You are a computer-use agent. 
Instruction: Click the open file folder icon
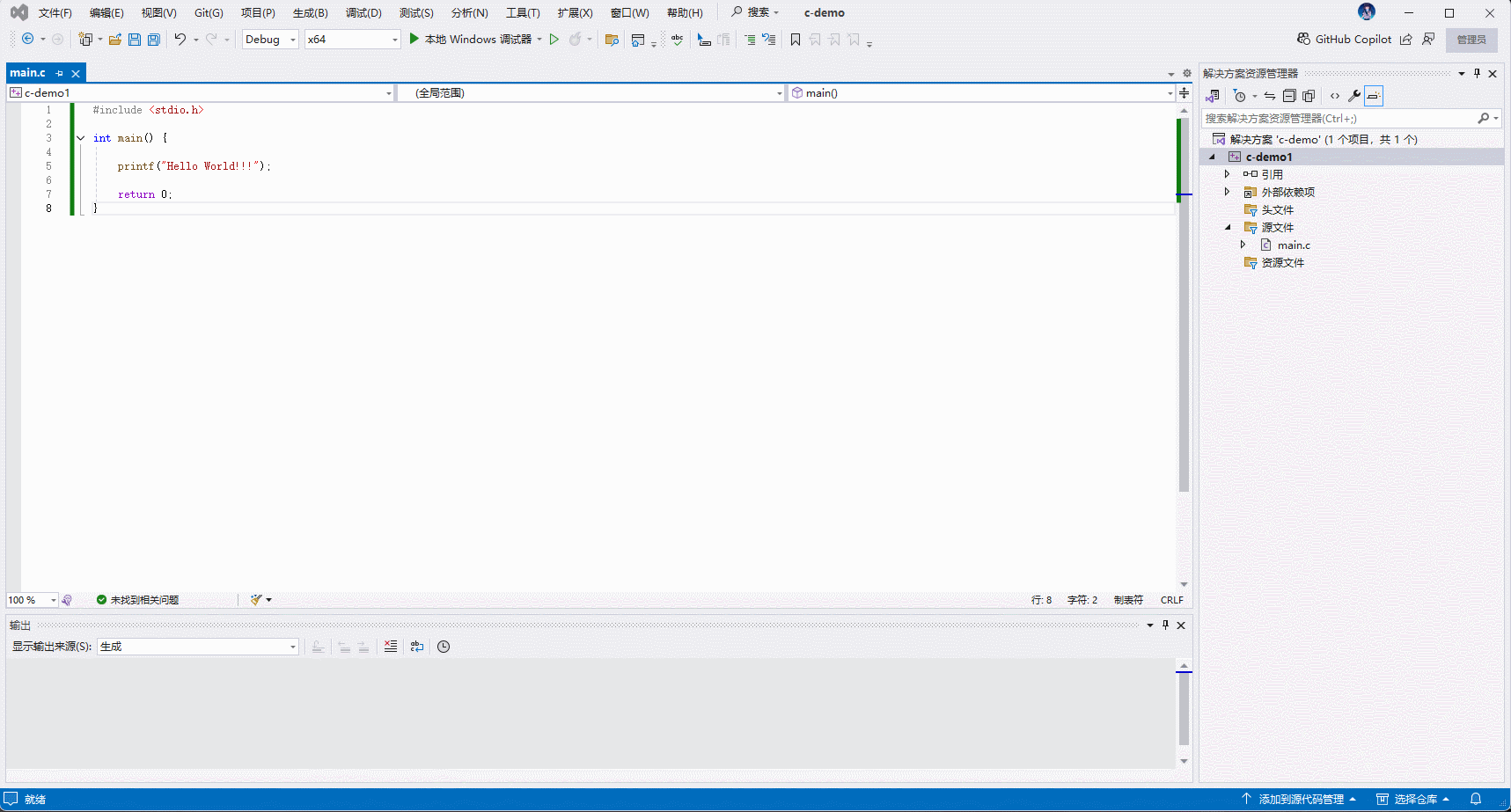[x=115, y=40]
